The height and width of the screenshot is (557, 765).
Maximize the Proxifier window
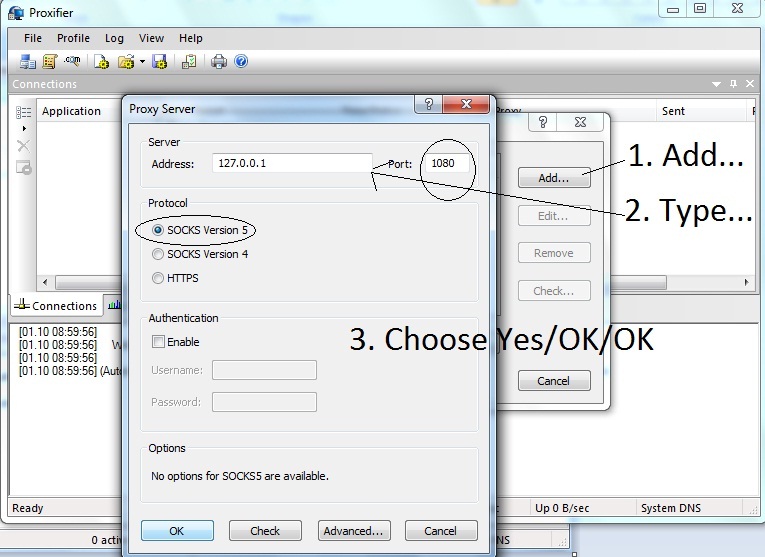700,9
